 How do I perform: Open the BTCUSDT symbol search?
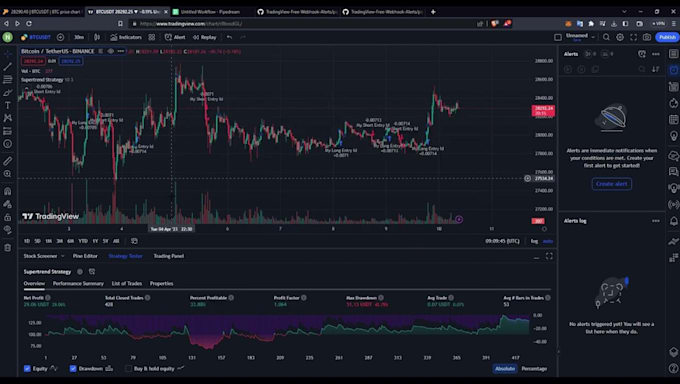[x=36, y=37]
